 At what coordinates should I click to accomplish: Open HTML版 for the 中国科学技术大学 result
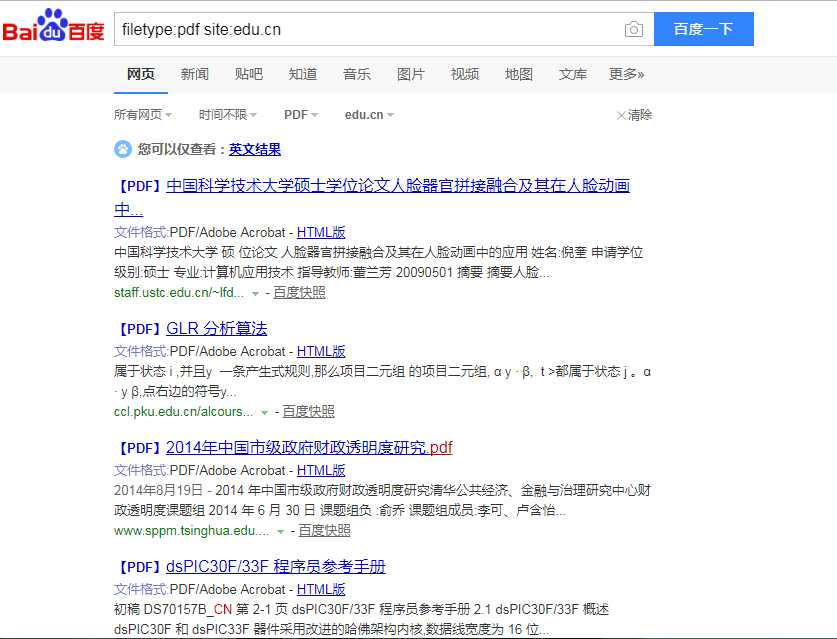coord(321,232)
